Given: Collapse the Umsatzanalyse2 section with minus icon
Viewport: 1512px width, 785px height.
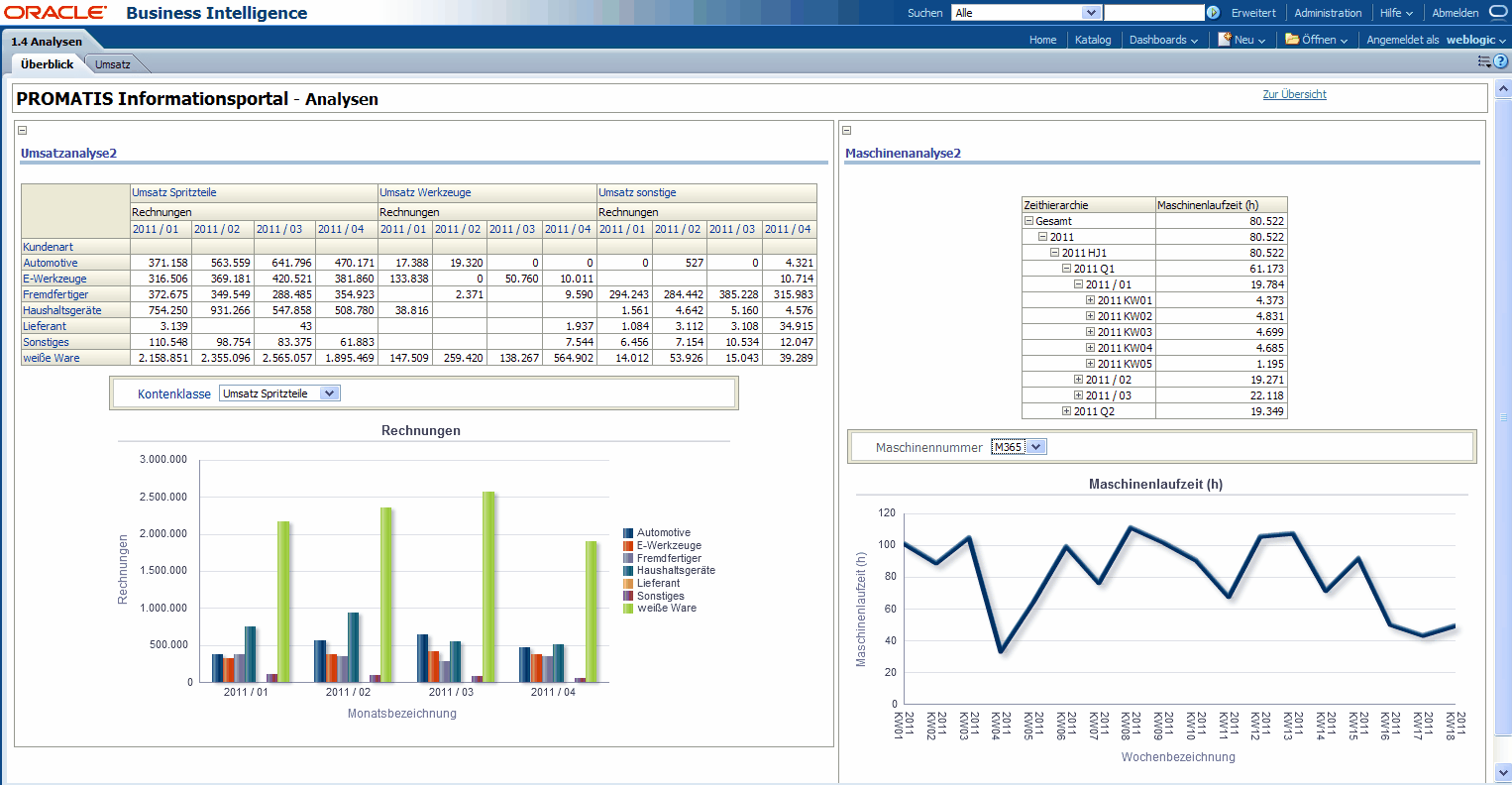Looking at the screenshot, I should point(22,130).
